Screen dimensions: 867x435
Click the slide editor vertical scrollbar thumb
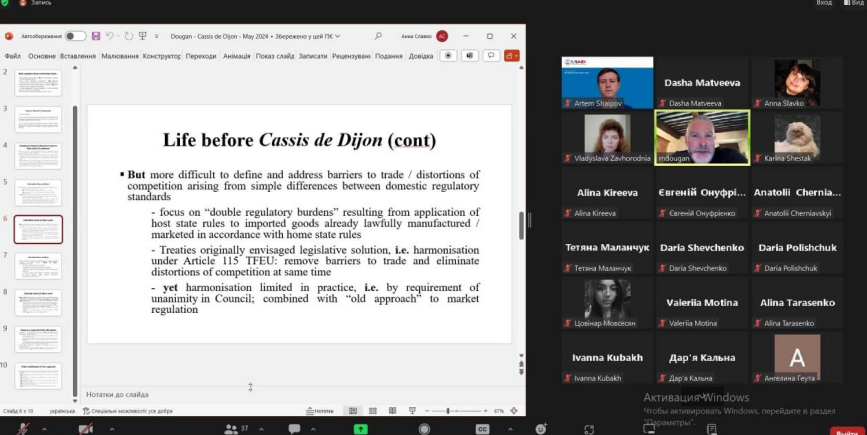(521, 226)
